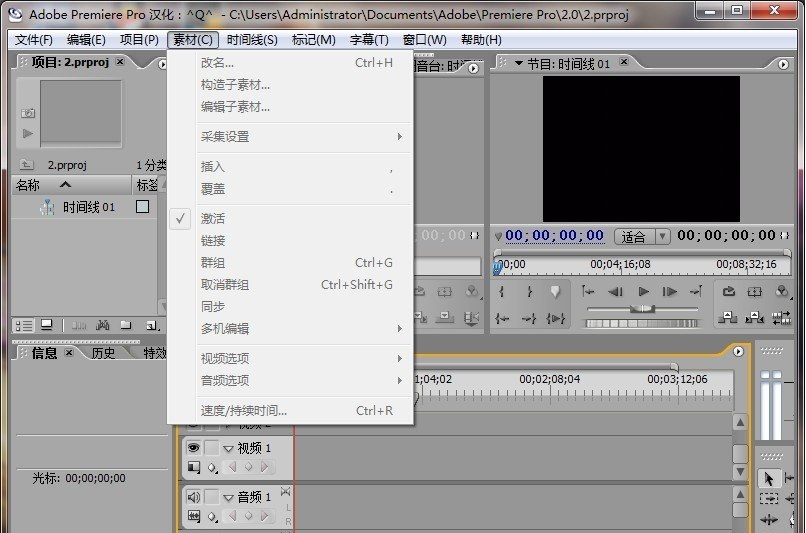Open the 文件(F) menu
Screen dimensions: 806x533
coord(33,40)
